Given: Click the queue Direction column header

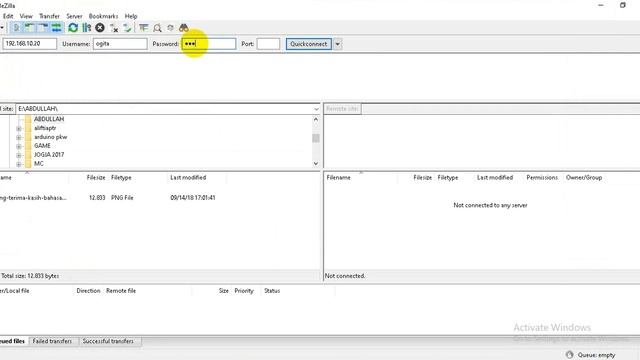Looking at the screenshot, I should (88, 291).
